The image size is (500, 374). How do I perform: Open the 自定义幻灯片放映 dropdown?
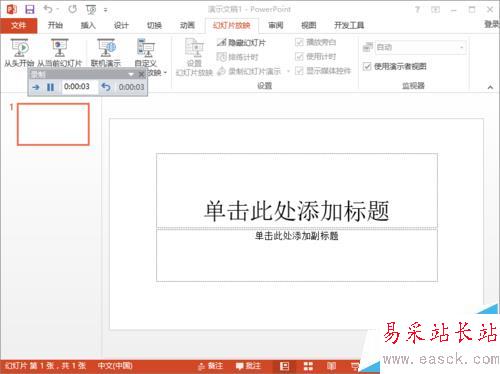[x=146, y=53]
